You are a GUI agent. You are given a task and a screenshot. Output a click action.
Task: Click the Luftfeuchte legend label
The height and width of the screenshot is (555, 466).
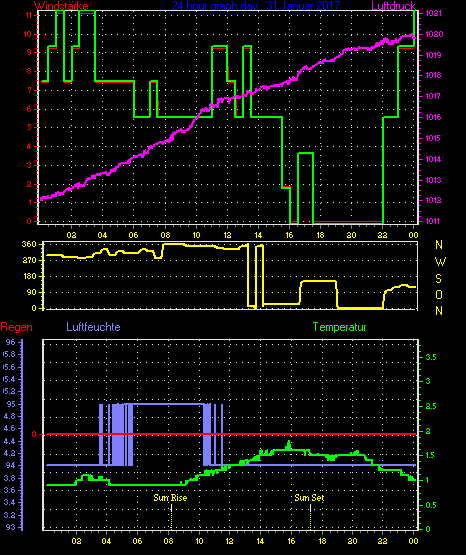pyautogui.click(x=93, y=327)
